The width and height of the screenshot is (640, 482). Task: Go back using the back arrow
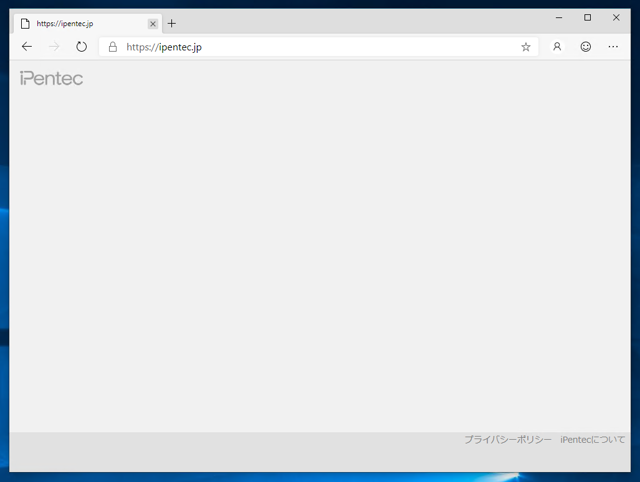coord(27,47)
